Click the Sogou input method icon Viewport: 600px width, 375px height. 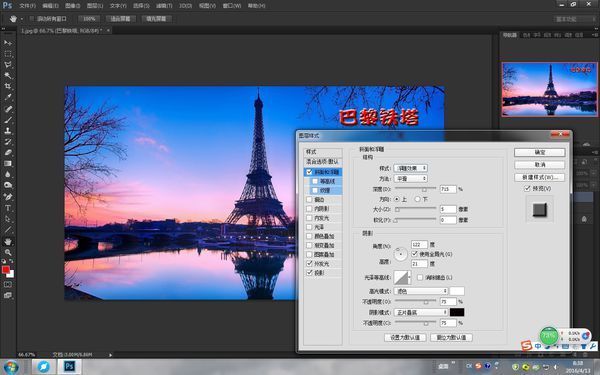click(527, 346)
